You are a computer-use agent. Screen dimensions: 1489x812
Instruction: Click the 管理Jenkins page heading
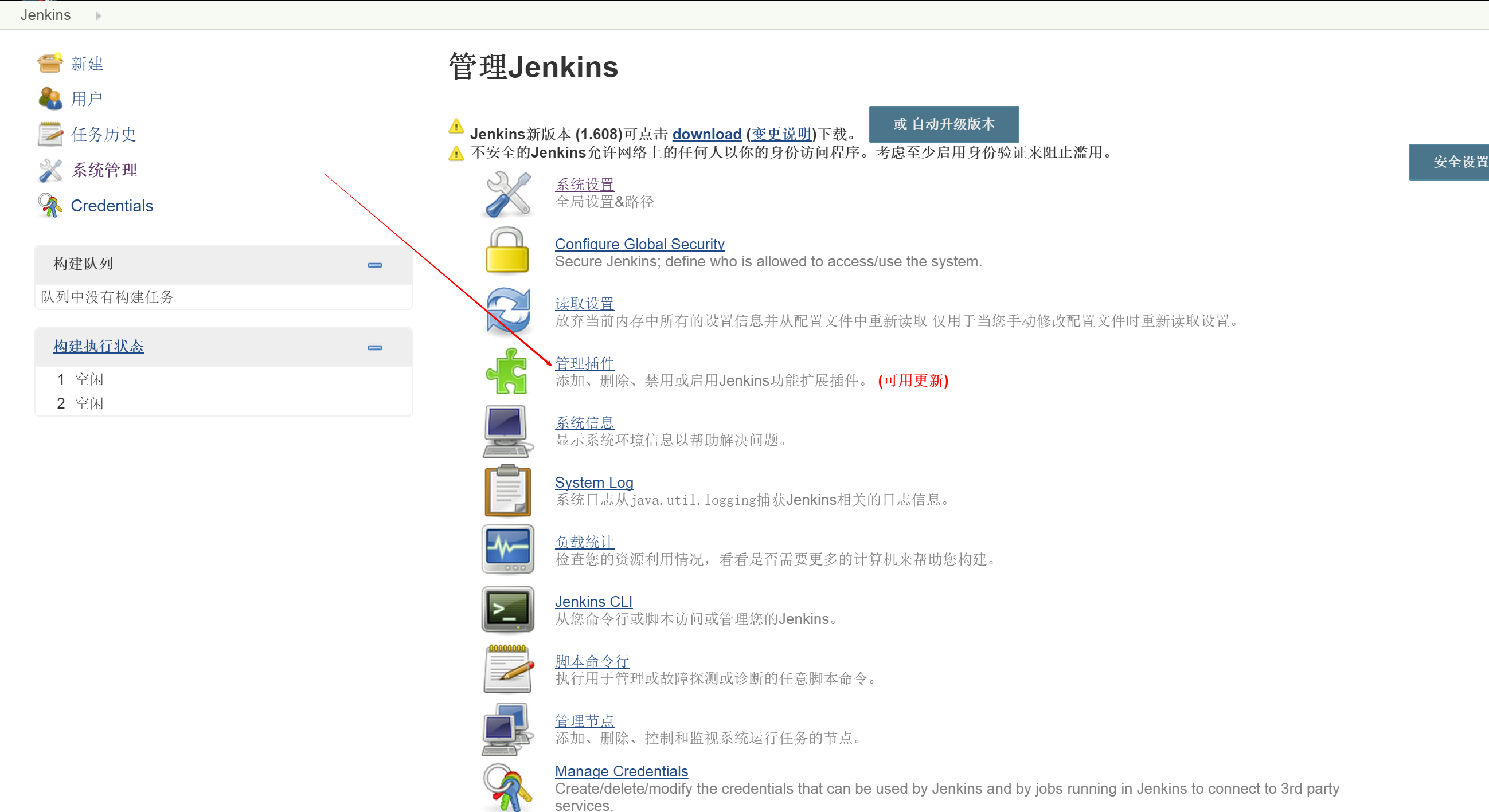pos(534,67)
